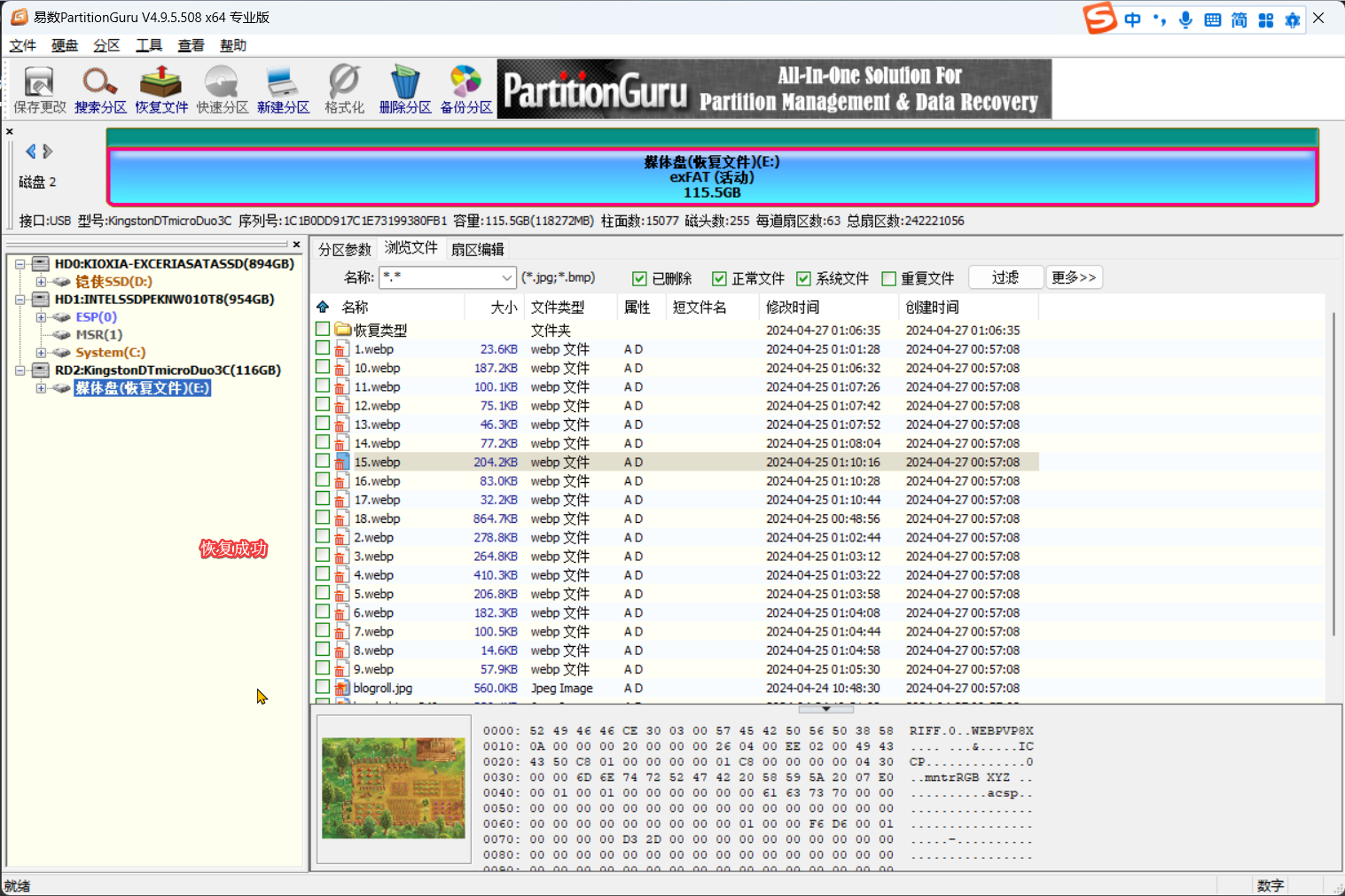Open the 名称 filter dropdown

coord(506,277)
